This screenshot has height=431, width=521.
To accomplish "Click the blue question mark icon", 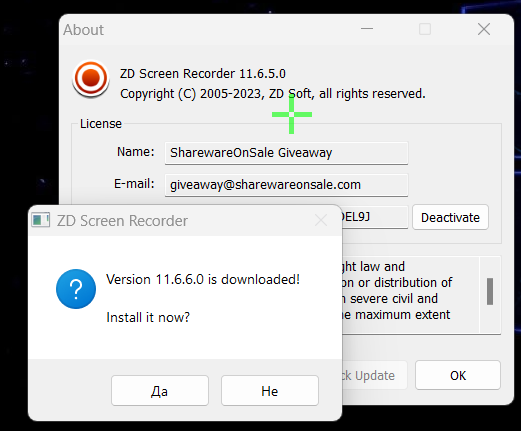I will pyautogui.click(x=76, y=289).
